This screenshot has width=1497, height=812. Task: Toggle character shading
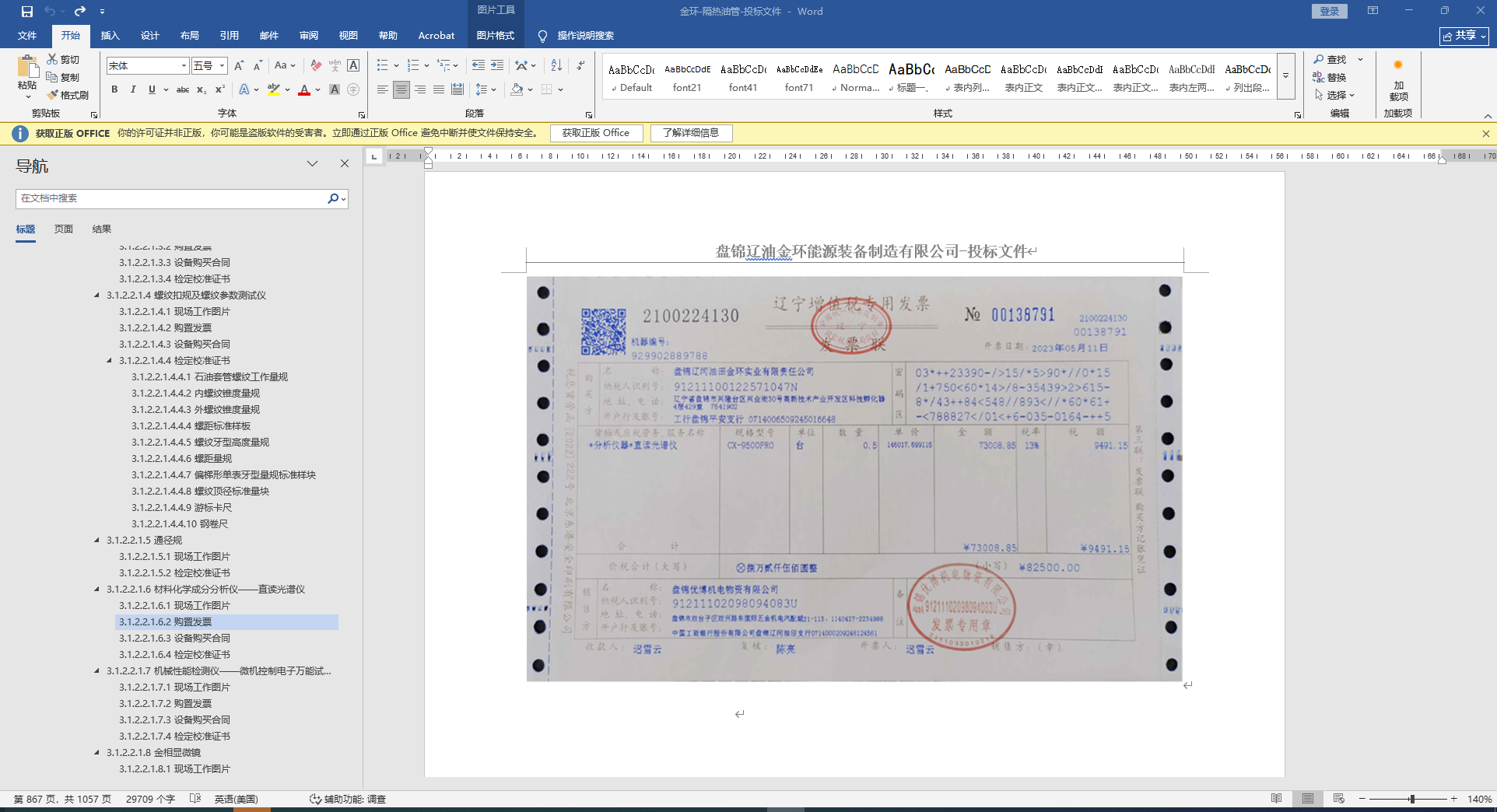pyautogui.click(x=335, y=90)
